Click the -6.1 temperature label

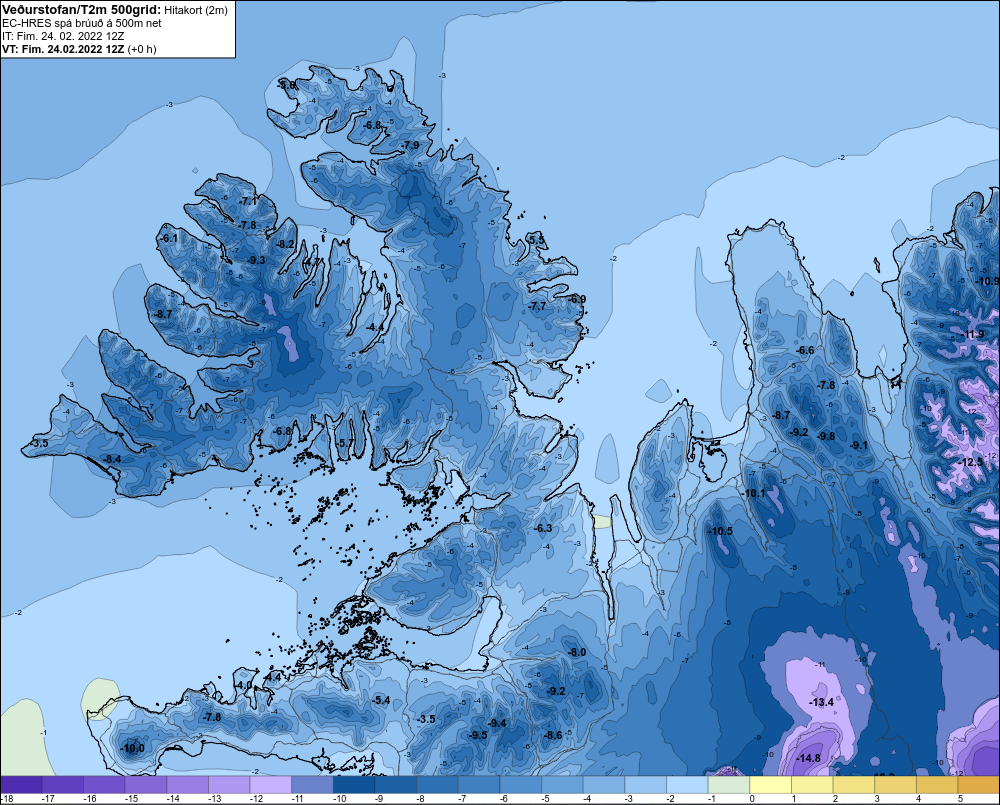169,238
